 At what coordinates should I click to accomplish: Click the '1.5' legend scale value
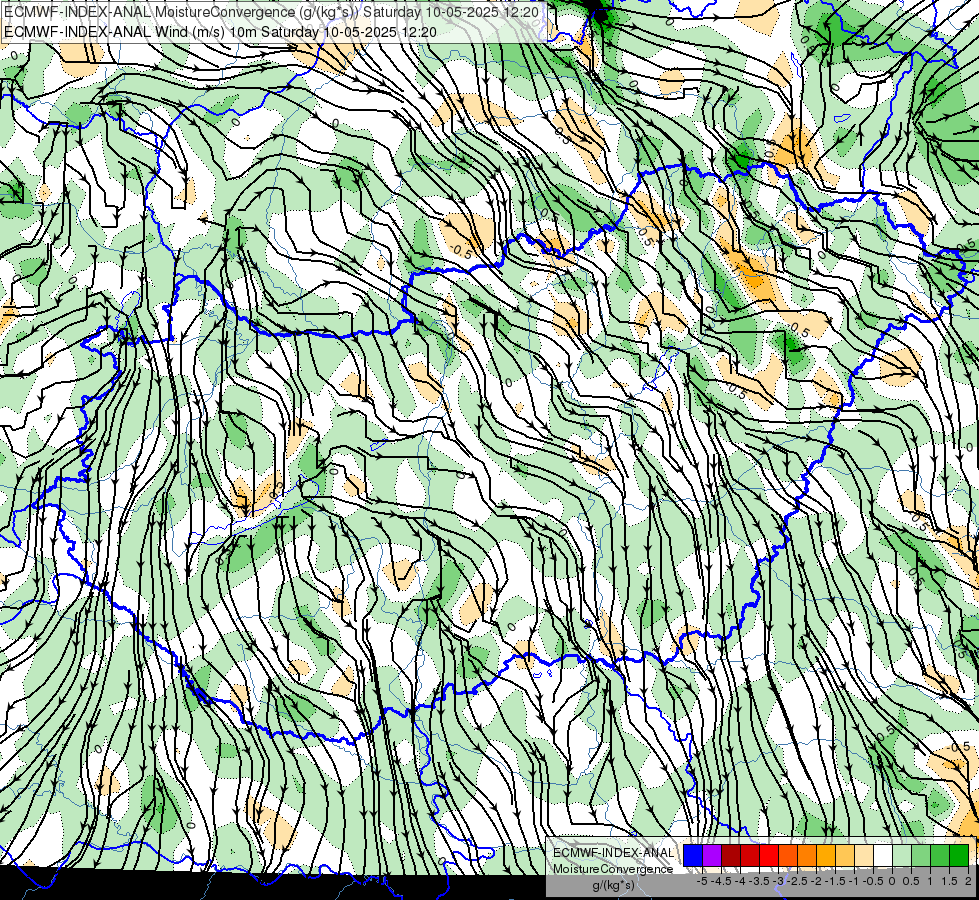pos(949,881)
